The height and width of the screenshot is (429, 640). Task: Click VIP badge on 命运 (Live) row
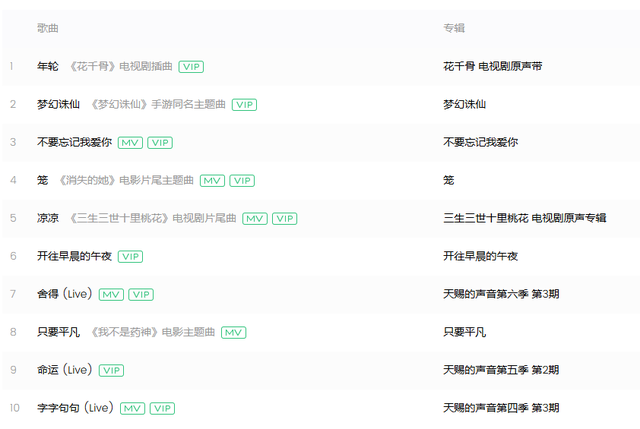[x=111, y=370]
